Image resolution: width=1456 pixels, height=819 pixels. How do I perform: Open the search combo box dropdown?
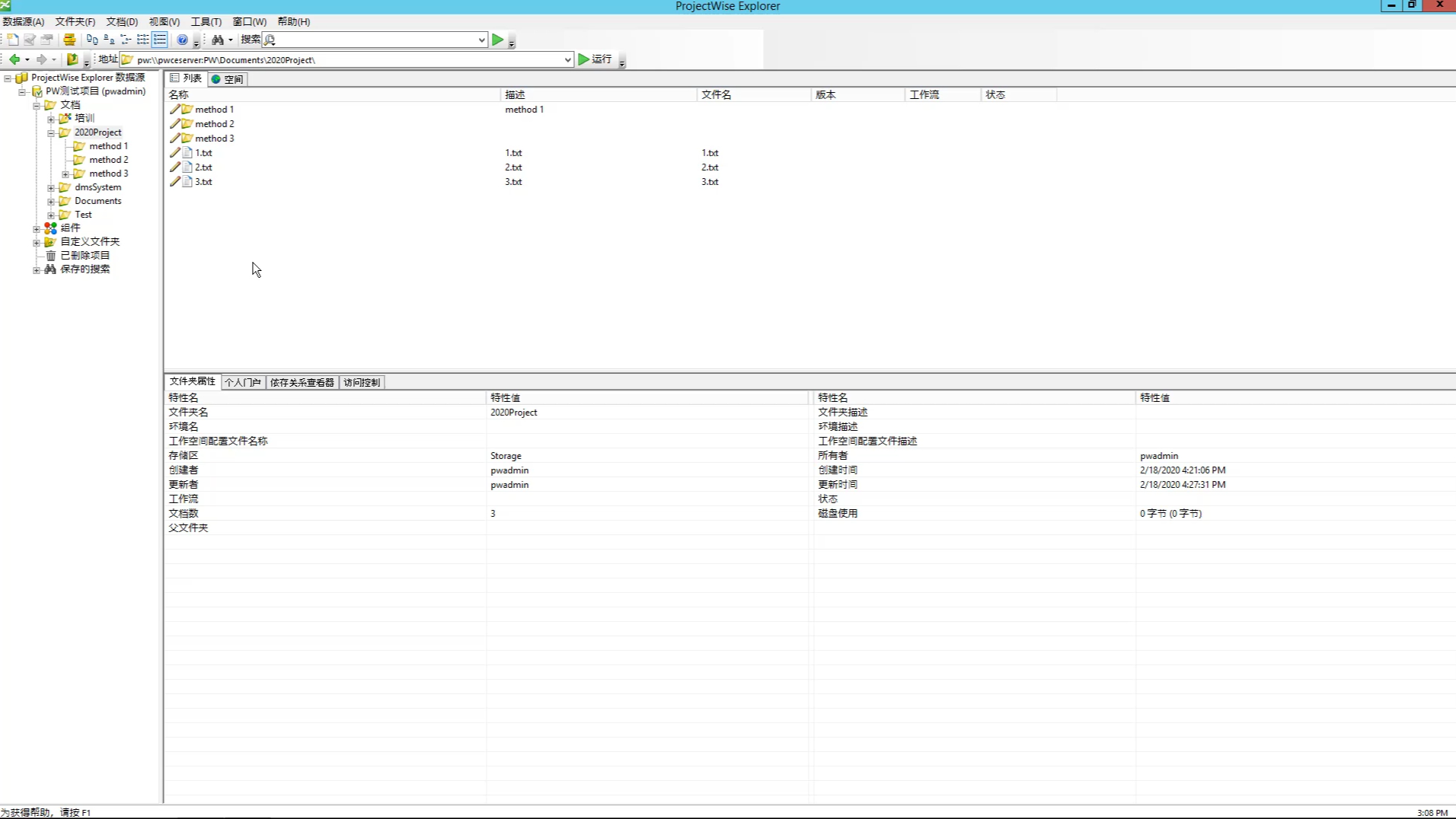pyautogui.click(x=481, y=40)
